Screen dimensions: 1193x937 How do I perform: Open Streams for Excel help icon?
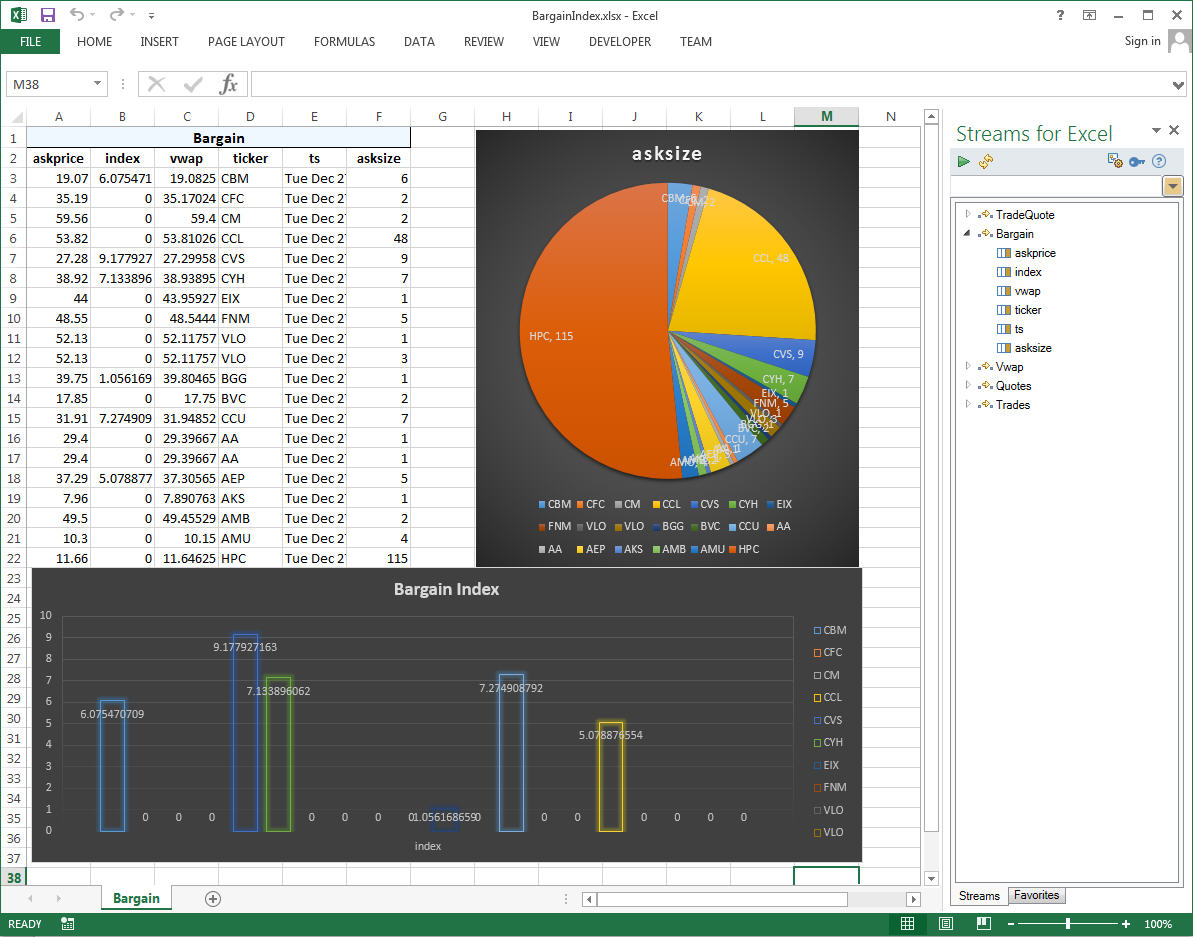click(1160, 160)
